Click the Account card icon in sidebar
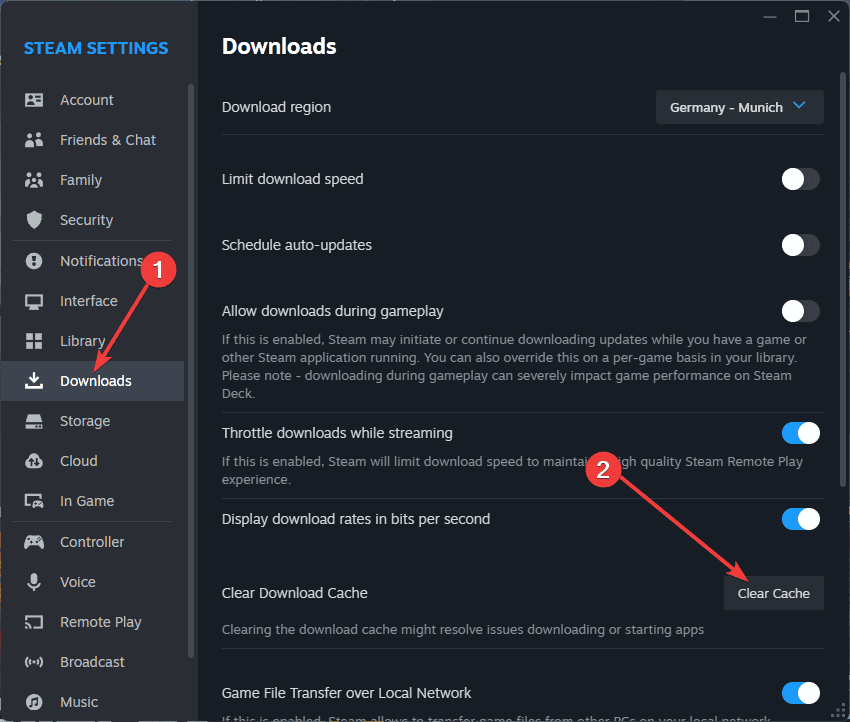Screen dimensions: 850x722 pos(34,100)
